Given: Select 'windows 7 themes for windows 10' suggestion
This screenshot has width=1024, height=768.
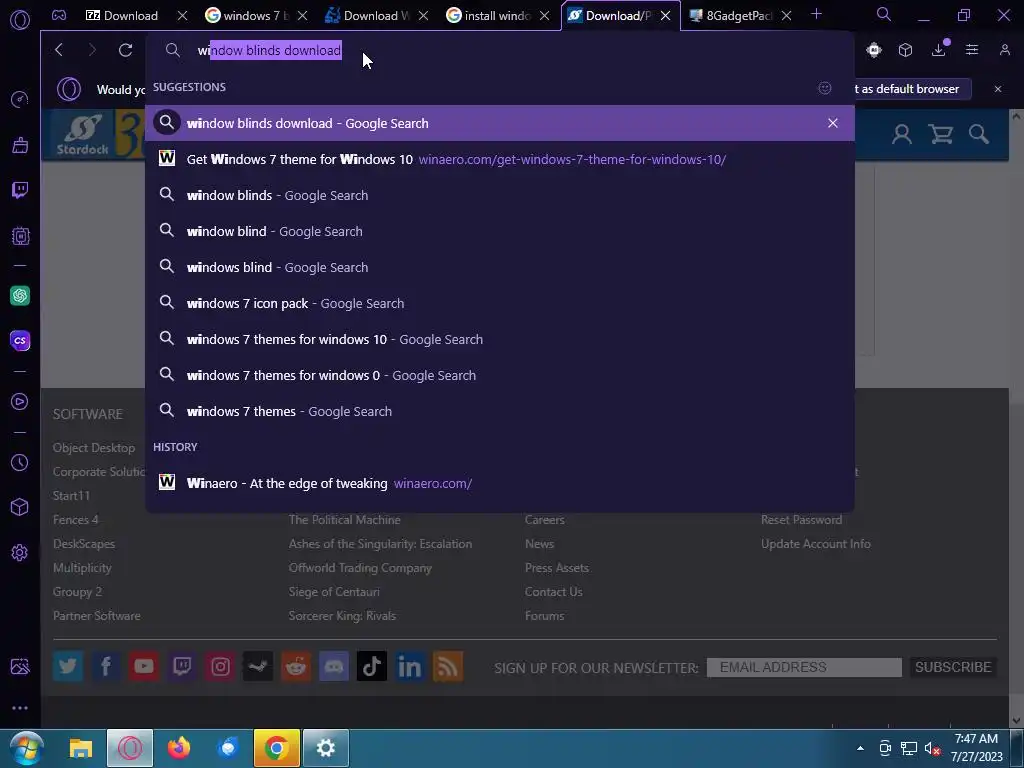Looking at the screenshot, I should click(500, 339).
